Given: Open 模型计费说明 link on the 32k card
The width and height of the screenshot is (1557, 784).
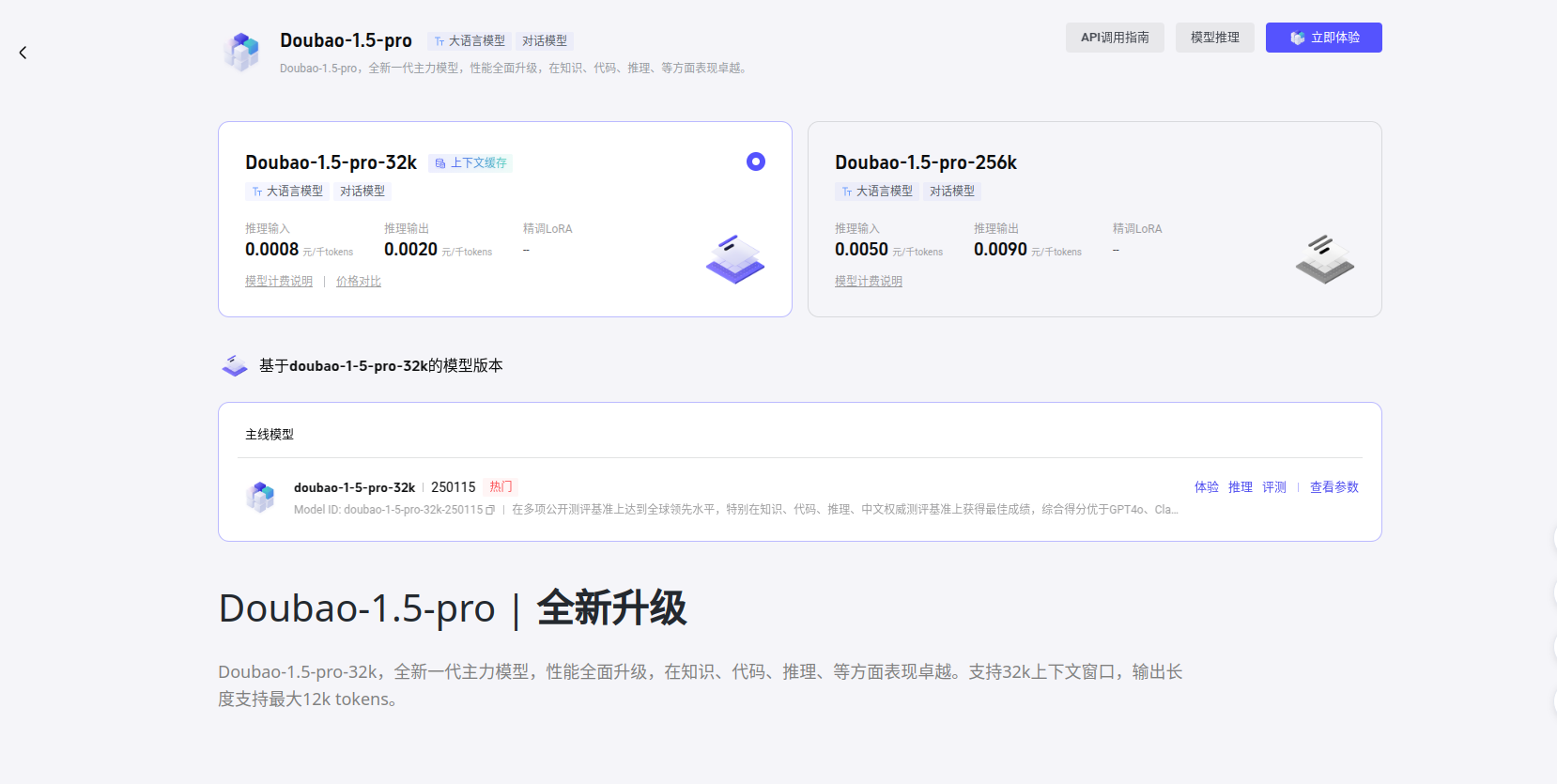Looking at the screenshot, I should tap(279, 282).
